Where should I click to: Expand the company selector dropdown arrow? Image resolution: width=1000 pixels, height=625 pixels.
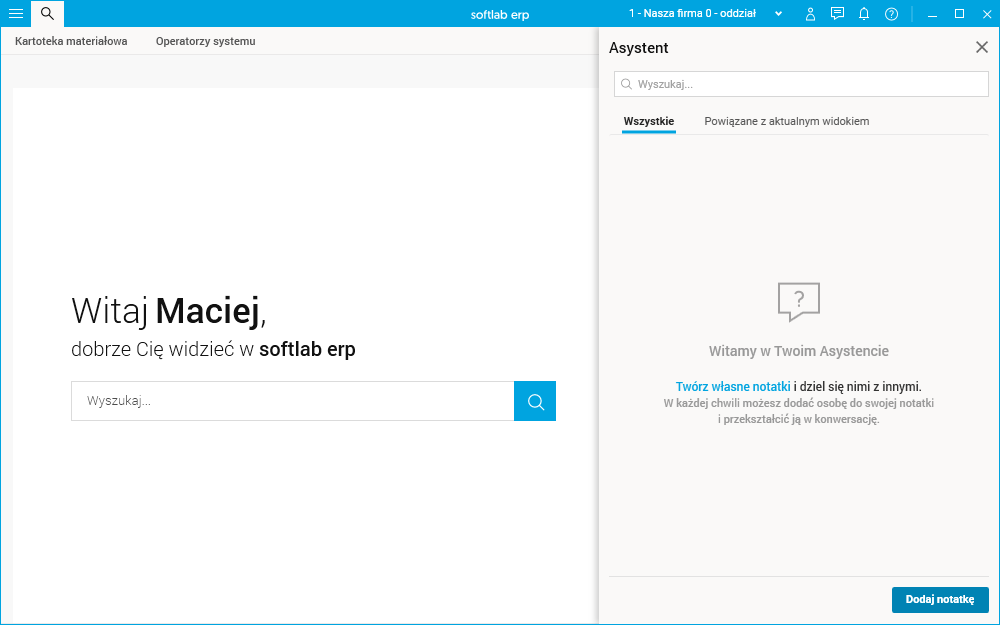pyautogui.click(x=778, y=14)
